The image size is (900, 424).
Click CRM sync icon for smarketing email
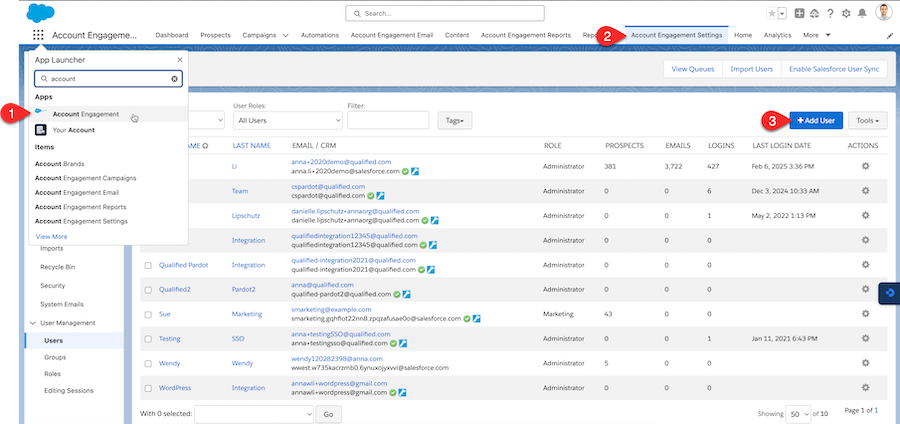tap(476, 318)
